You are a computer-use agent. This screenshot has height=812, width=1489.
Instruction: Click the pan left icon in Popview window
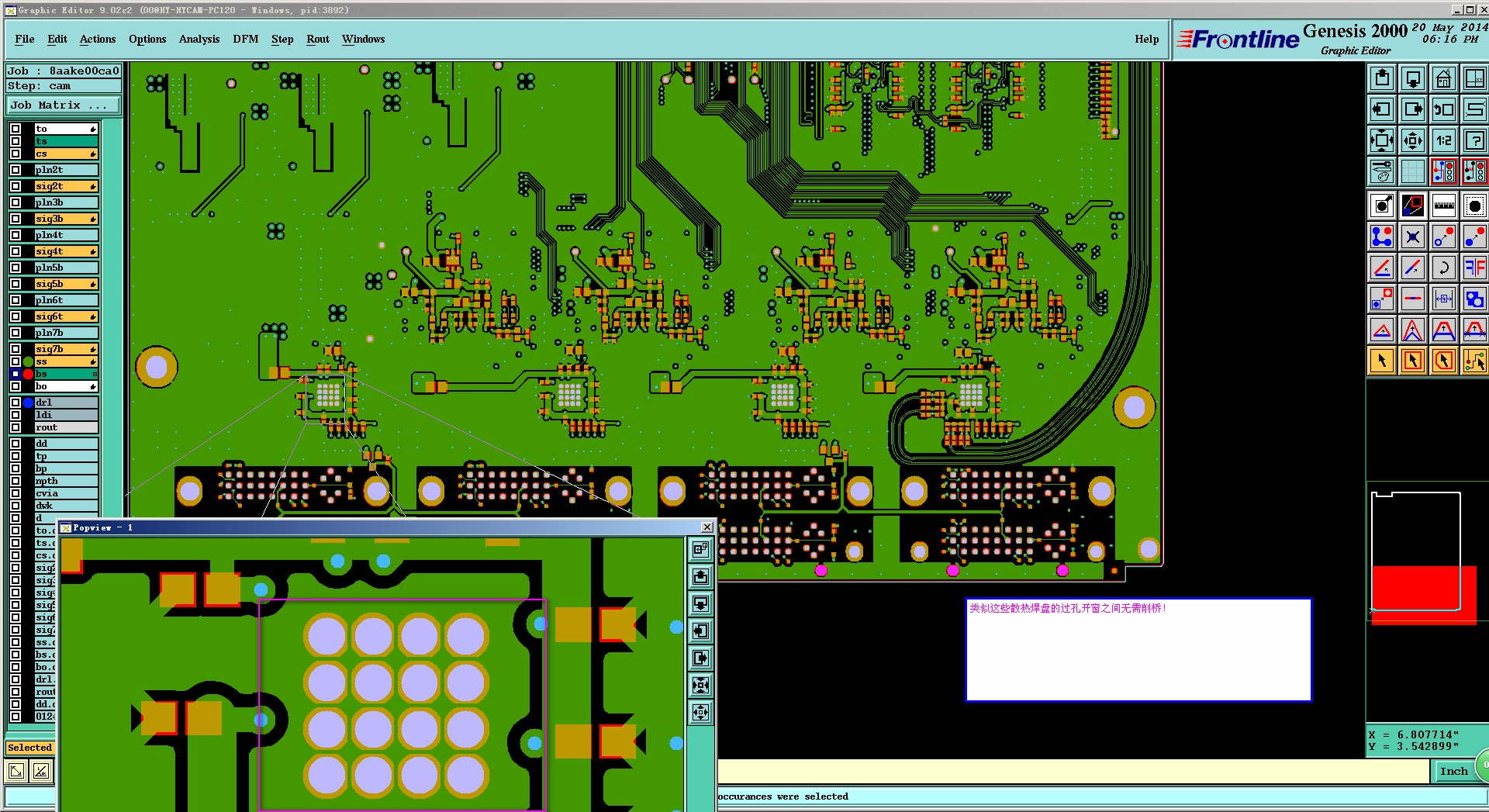(x=700, y=631)
